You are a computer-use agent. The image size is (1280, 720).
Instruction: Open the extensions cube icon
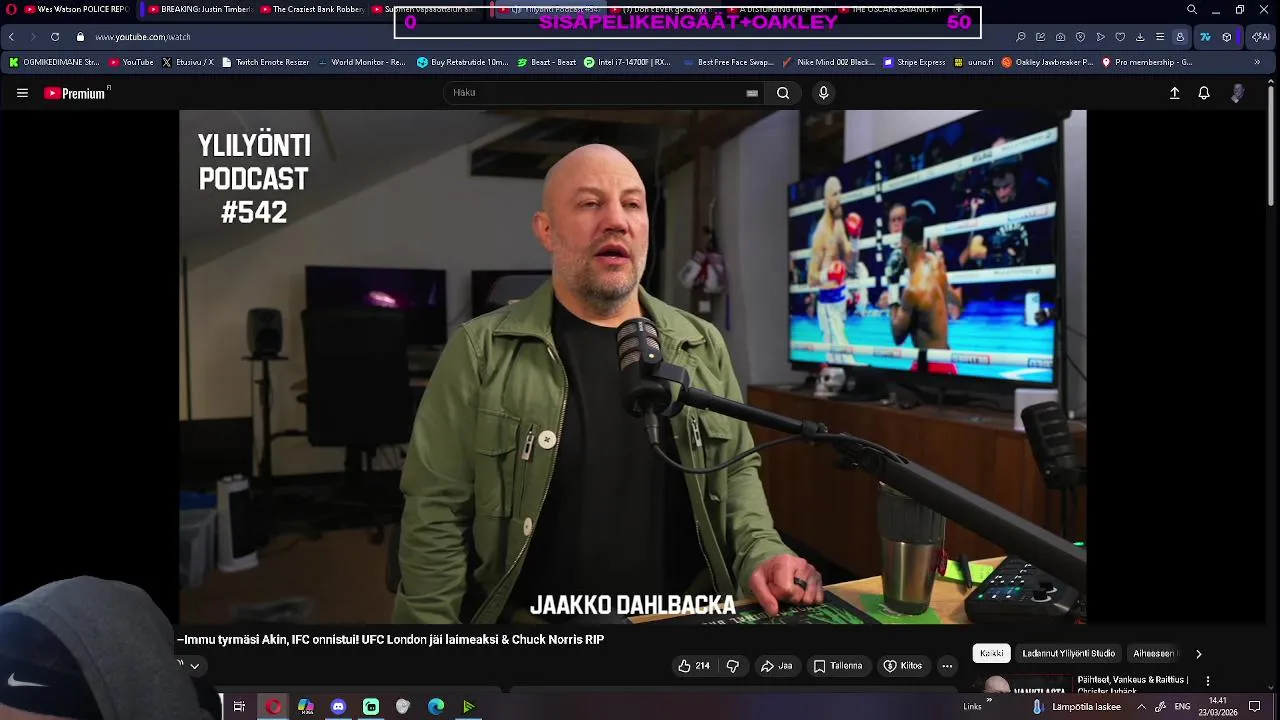(1227, 37)
